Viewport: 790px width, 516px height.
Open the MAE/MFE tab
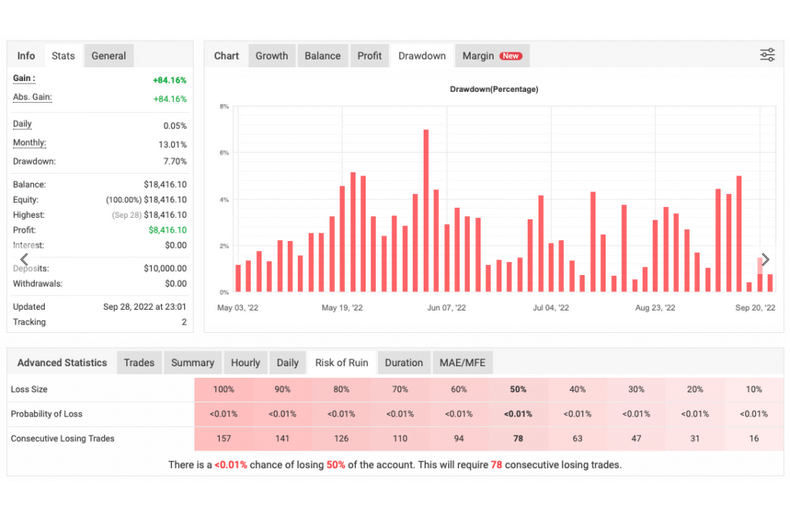pyautogui.click(x=463, y=363)
